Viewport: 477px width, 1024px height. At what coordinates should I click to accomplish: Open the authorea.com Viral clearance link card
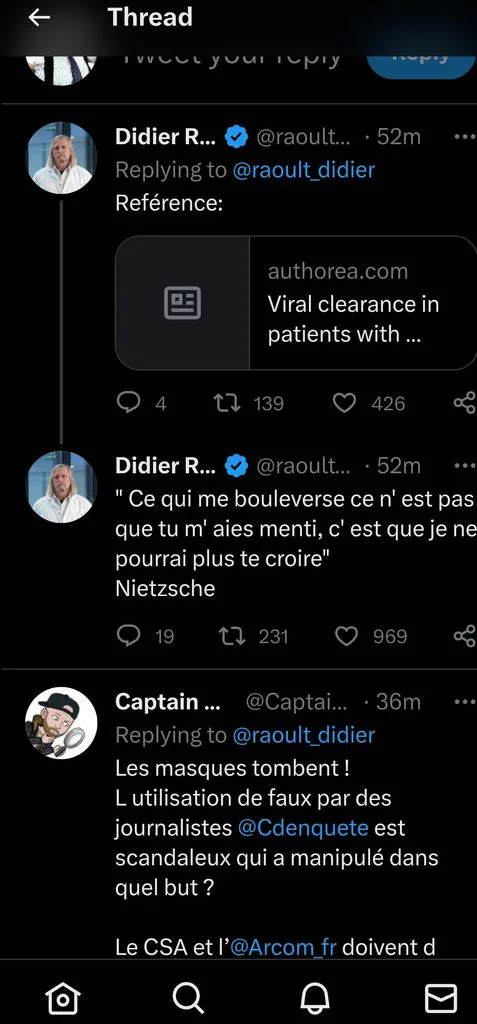coord(296,303)
